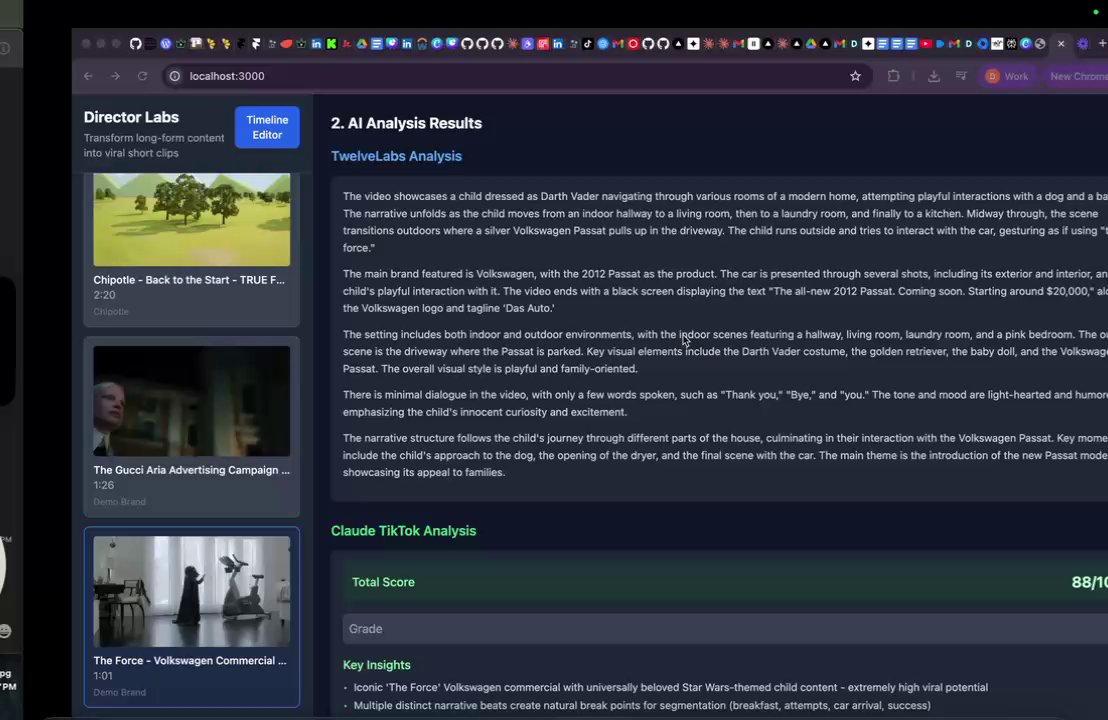Click the Claude TikTok Analysis heading
The width and height of the screenshot is (1108, 720).
tap(403, 531)
